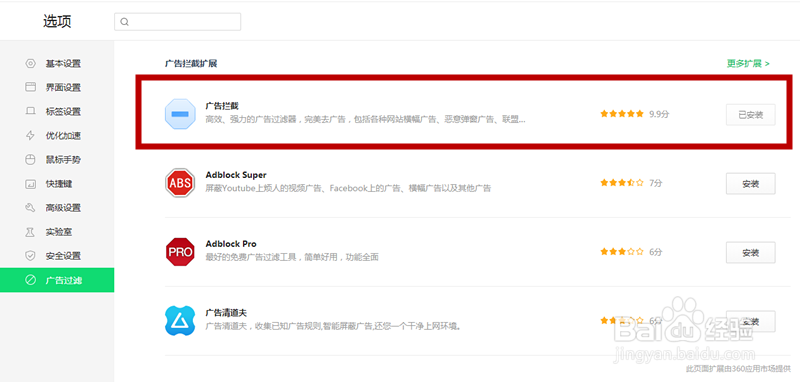The width and height of the screenshot is (800, 382).
Task: Click the 广告清道夫 title
Action: pos(226,312)
